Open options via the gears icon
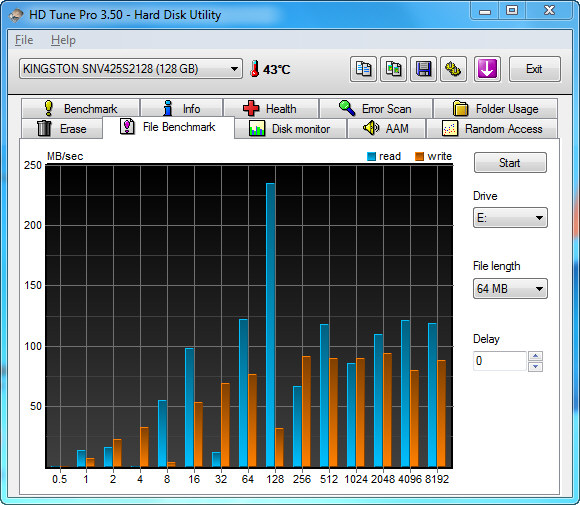The width and height of the screenshot is (580, 505). click(453, 69)
